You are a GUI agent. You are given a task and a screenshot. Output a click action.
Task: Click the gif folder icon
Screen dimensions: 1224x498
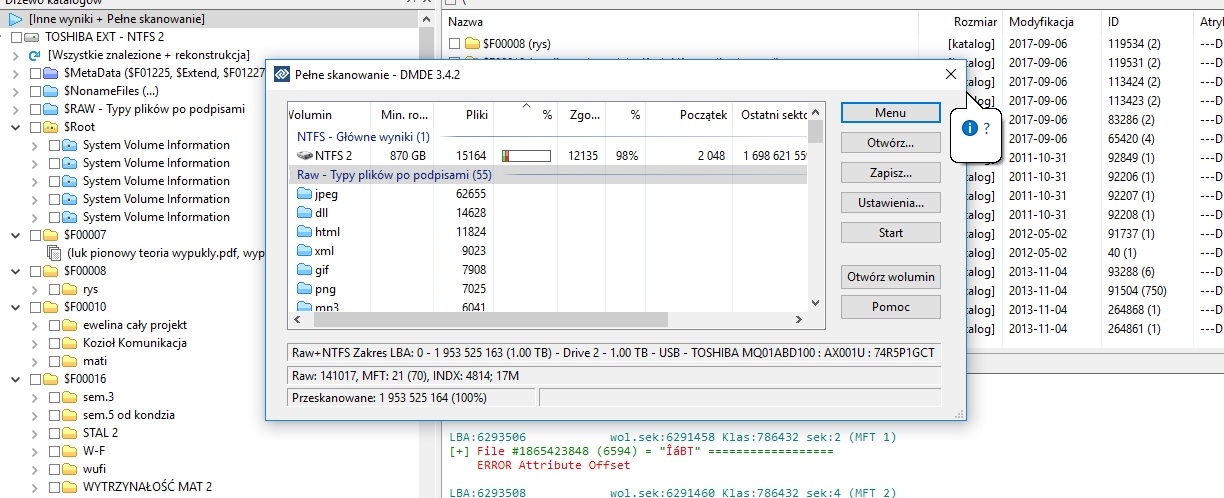pyautogui.click(x=305, y=270)
